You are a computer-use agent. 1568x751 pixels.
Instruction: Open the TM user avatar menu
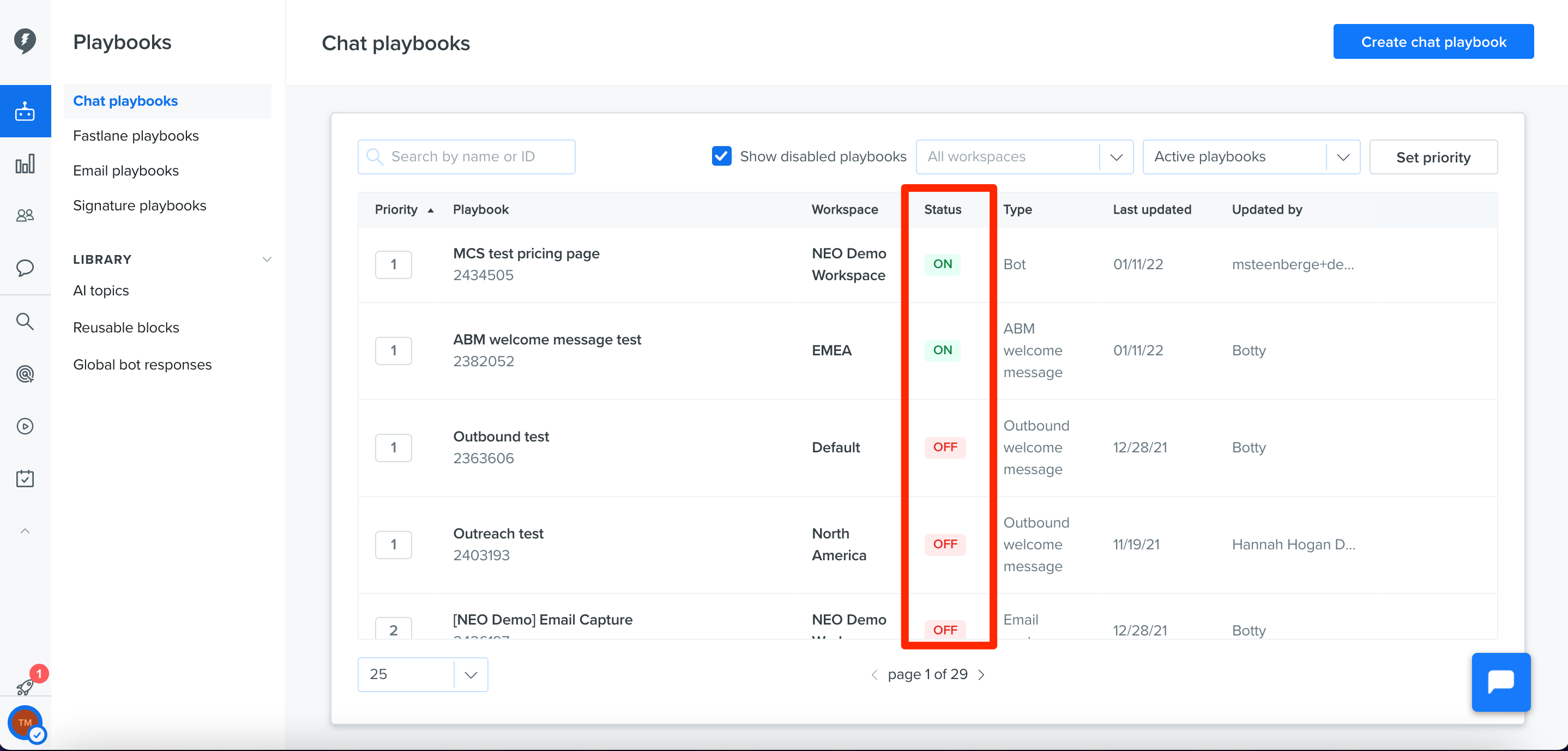pyautogui.click(x=26, y=723)
